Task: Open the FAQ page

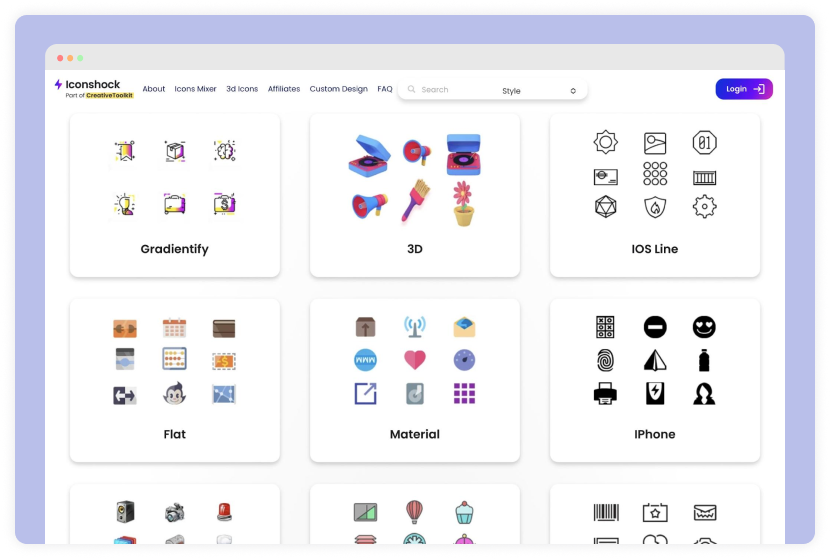Action: point(385,89)
